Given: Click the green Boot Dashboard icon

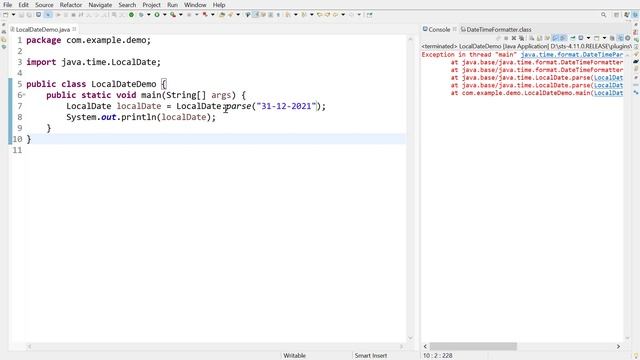Looking at the screenshot, I should [131, 15].
